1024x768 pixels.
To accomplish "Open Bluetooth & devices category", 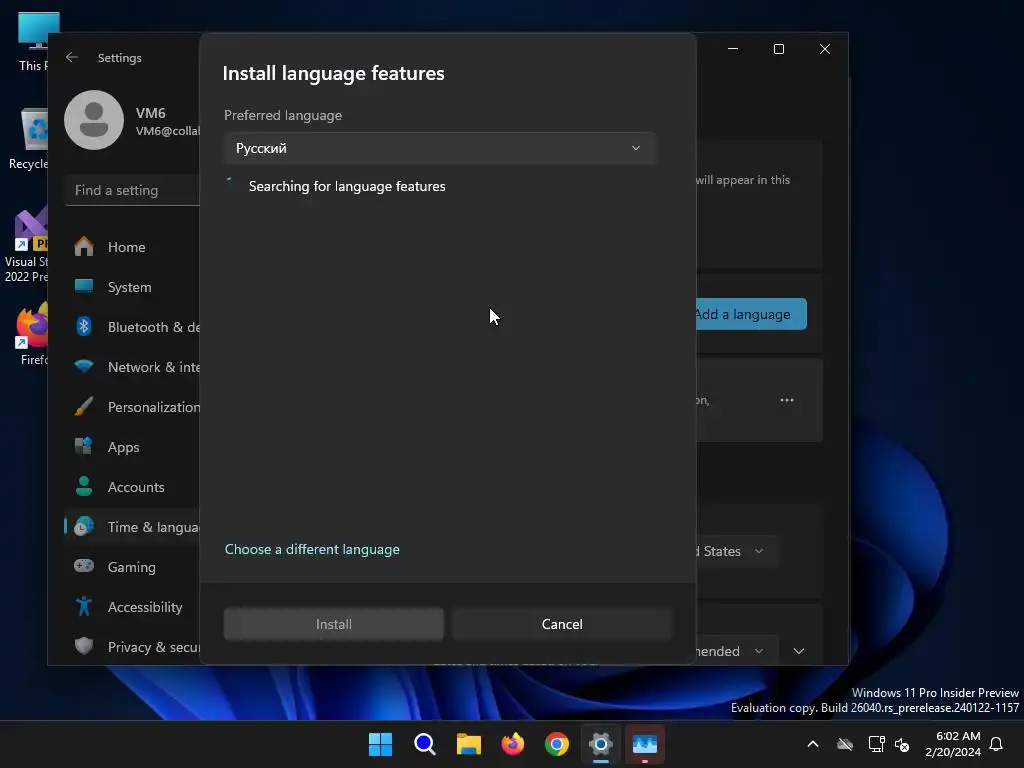I will [133, 327].
